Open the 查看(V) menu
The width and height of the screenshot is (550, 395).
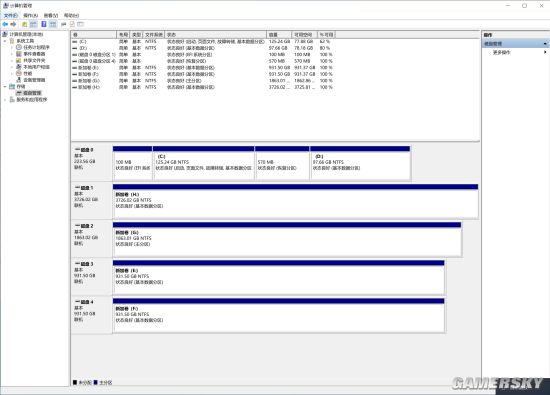[x=51, y=15]
